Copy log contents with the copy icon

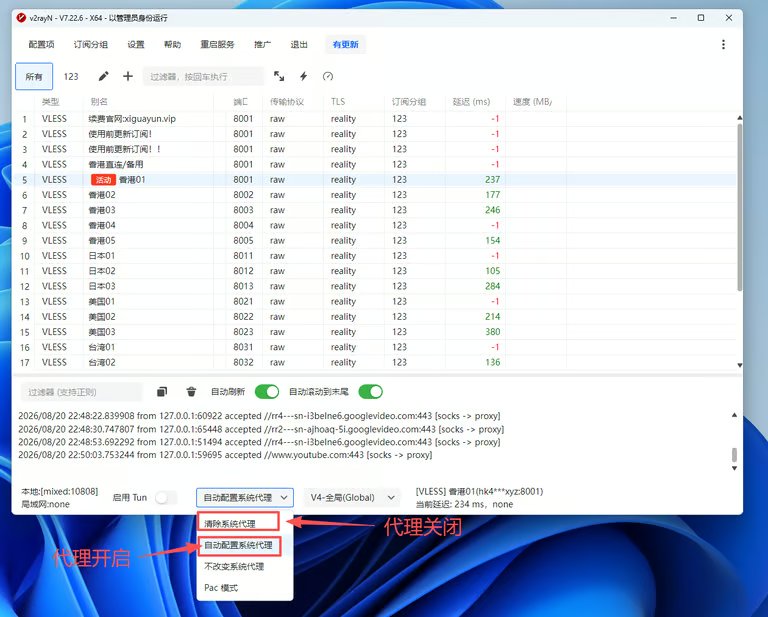click(162, 392)
